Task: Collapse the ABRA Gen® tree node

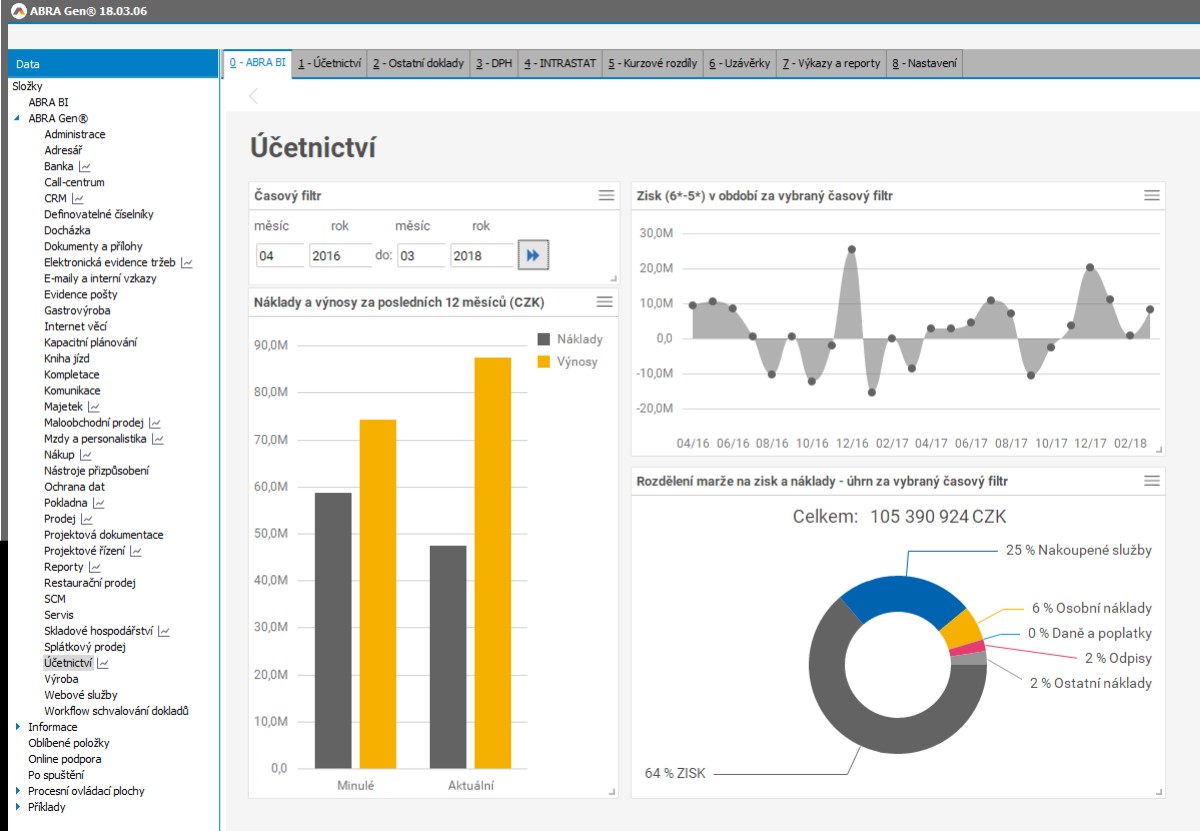Action: click(17, 118)
